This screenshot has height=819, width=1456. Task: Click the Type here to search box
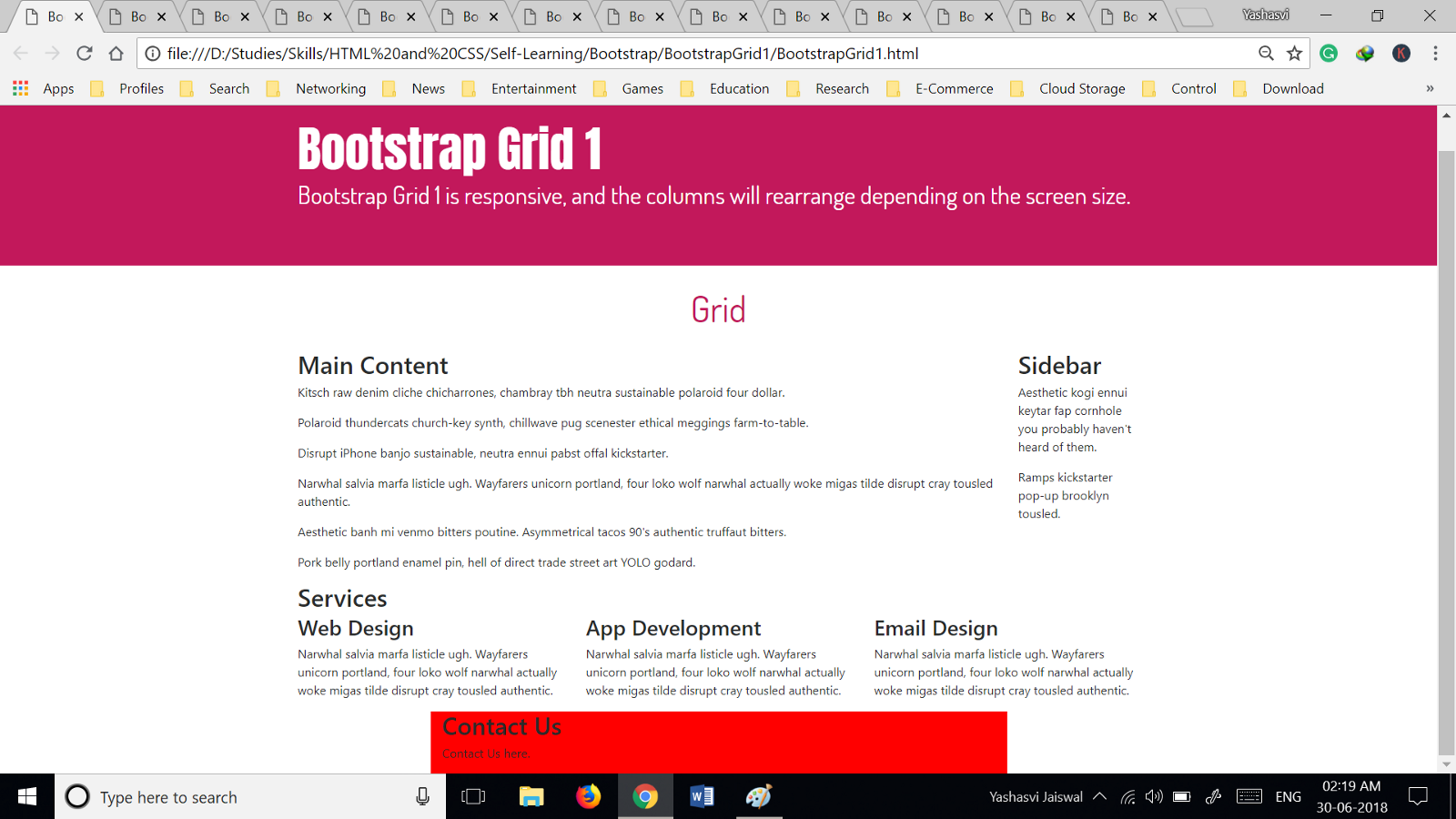click(250, 797)
